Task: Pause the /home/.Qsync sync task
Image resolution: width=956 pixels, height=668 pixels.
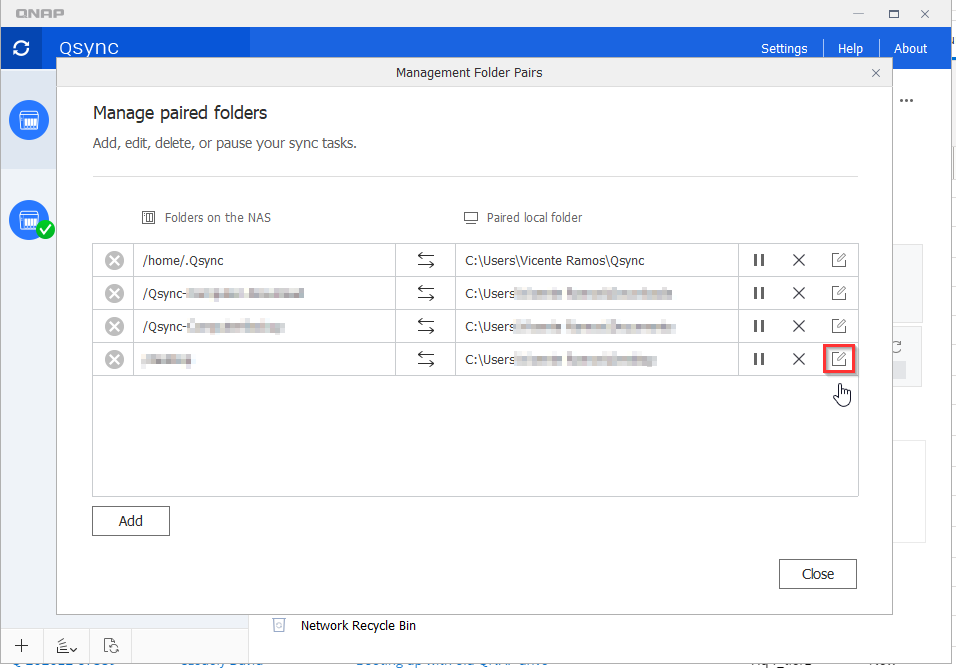Action: (758, 260)
